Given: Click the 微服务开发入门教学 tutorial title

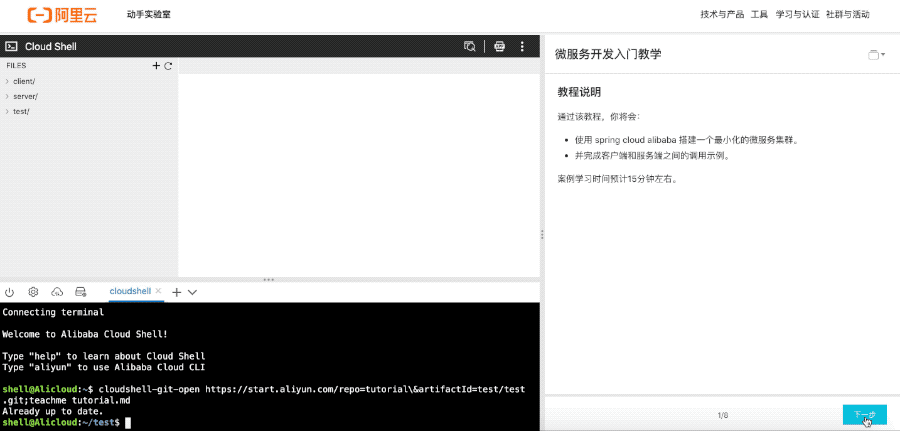Looking at the screenshot, I should (608, 55).
